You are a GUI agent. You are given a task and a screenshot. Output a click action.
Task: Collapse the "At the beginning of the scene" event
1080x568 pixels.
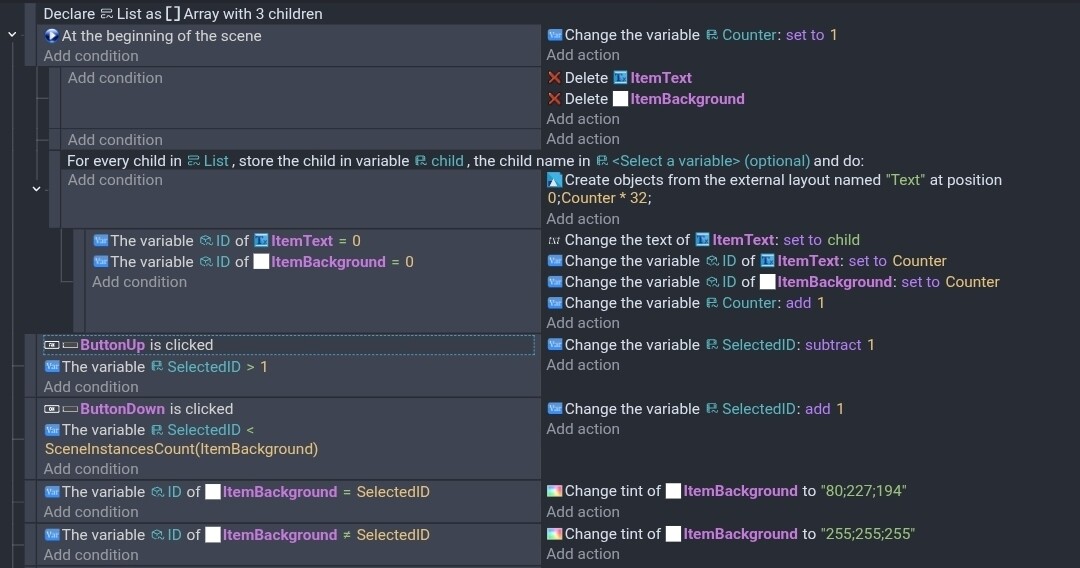tap(12, 35)
